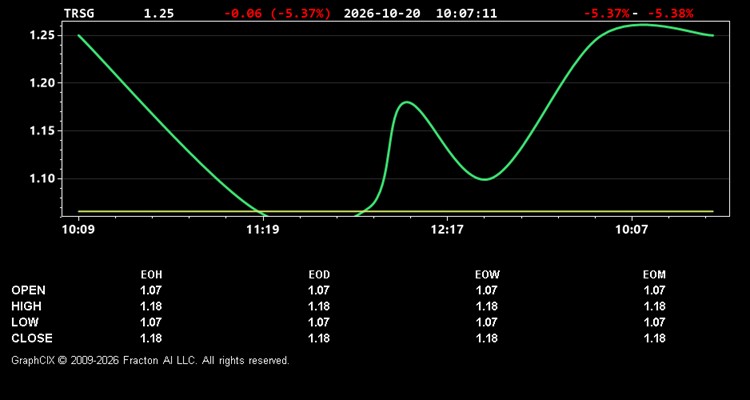Click the EOH column header

[x=151, y=275]
